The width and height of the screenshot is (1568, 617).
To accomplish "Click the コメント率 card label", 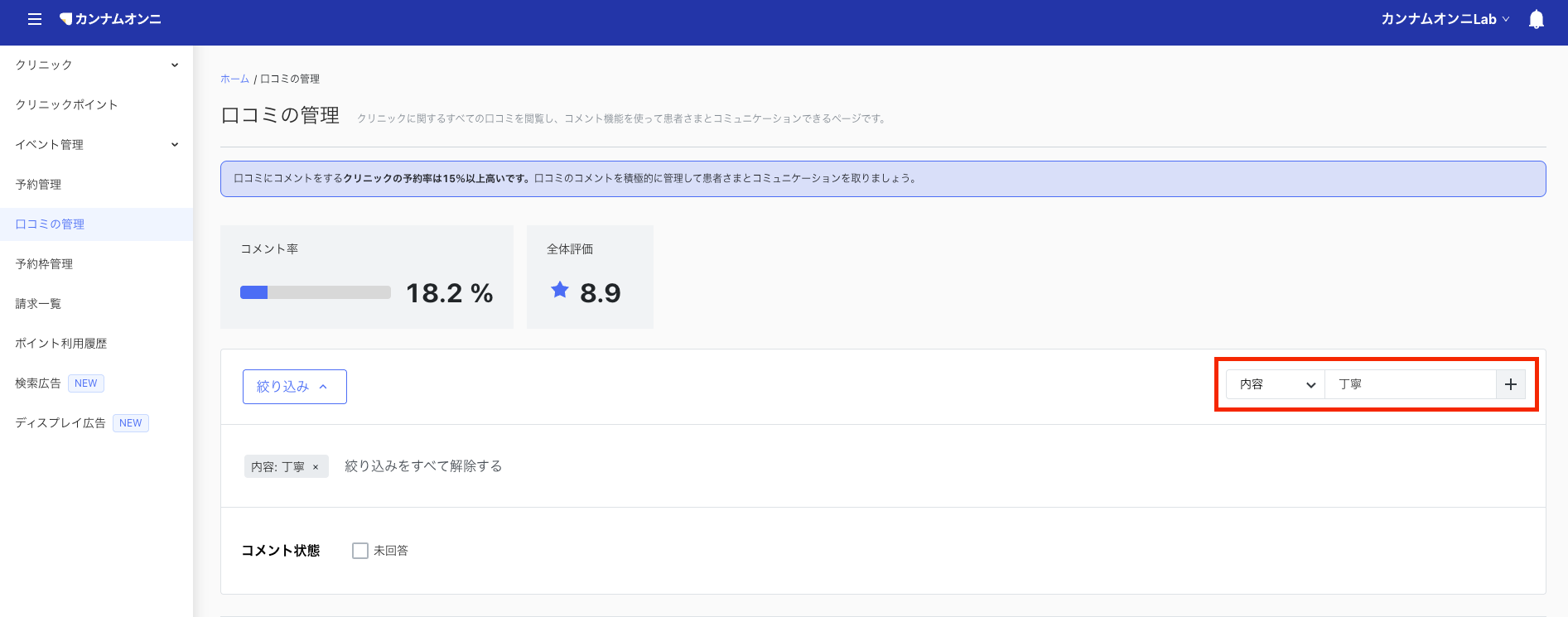I will pos(269,249).
